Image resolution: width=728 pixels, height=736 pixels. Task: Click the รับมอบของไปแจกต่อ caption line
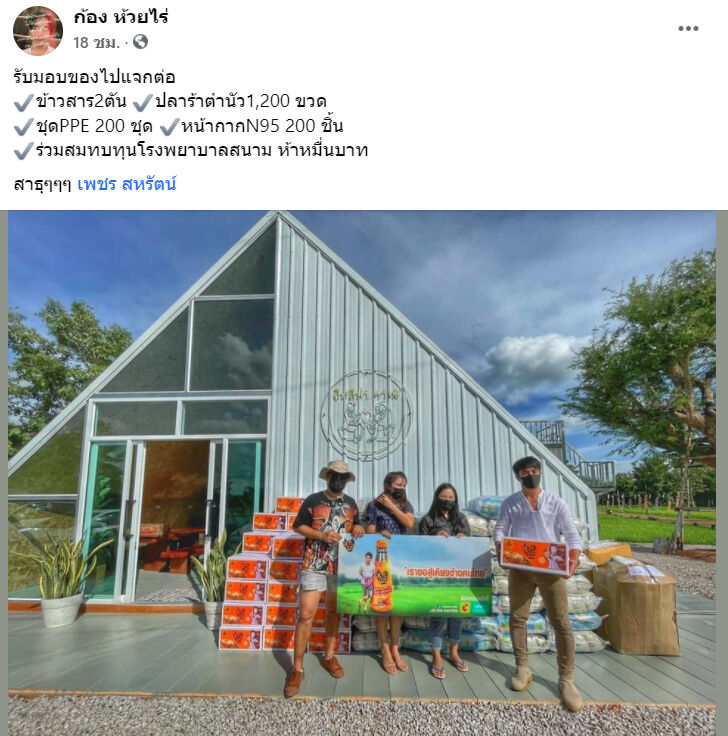pyautogui.click(x=94, y=77)
